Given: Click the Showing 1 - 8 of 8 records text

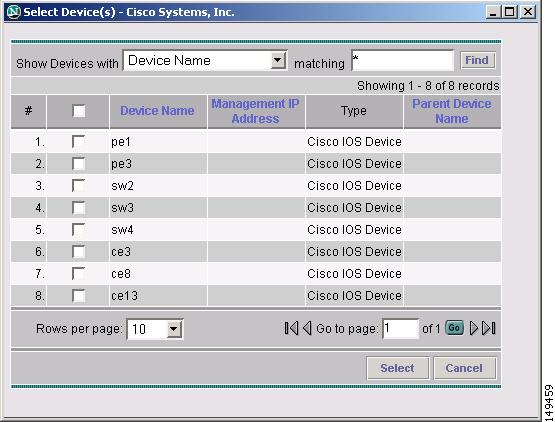Looking at the screenshot, I should pos(428,86).
